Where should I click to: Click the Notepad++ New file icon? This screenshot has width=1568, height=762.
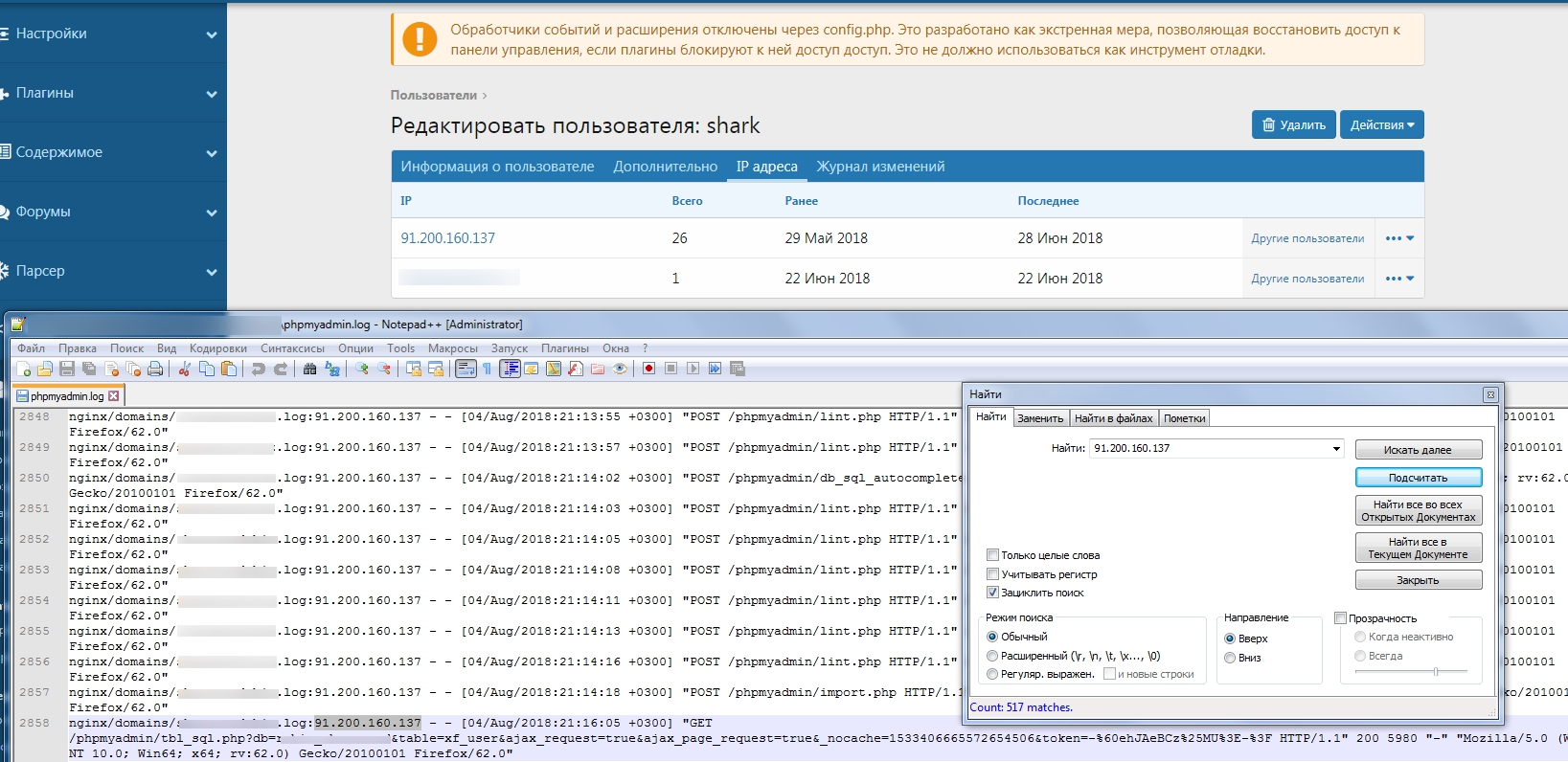tap(24, 370)
